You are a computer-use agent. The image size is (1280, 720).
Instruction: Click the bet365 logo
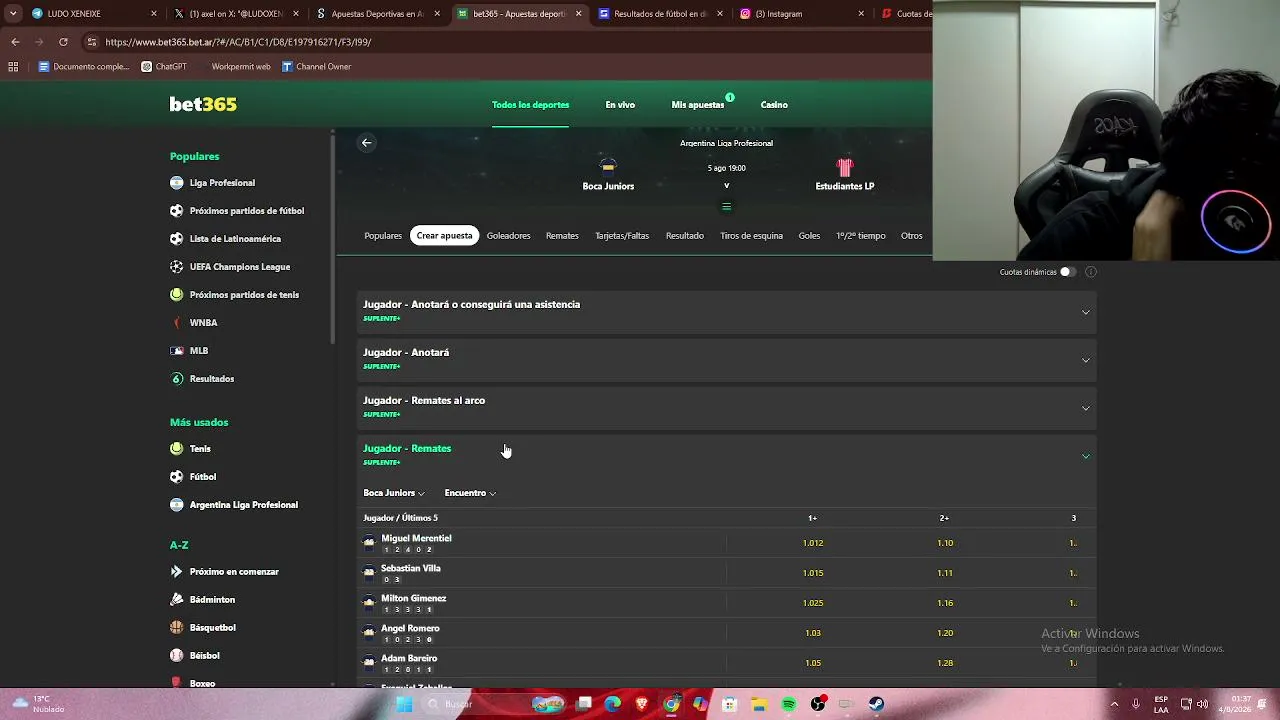click(203, 104)
